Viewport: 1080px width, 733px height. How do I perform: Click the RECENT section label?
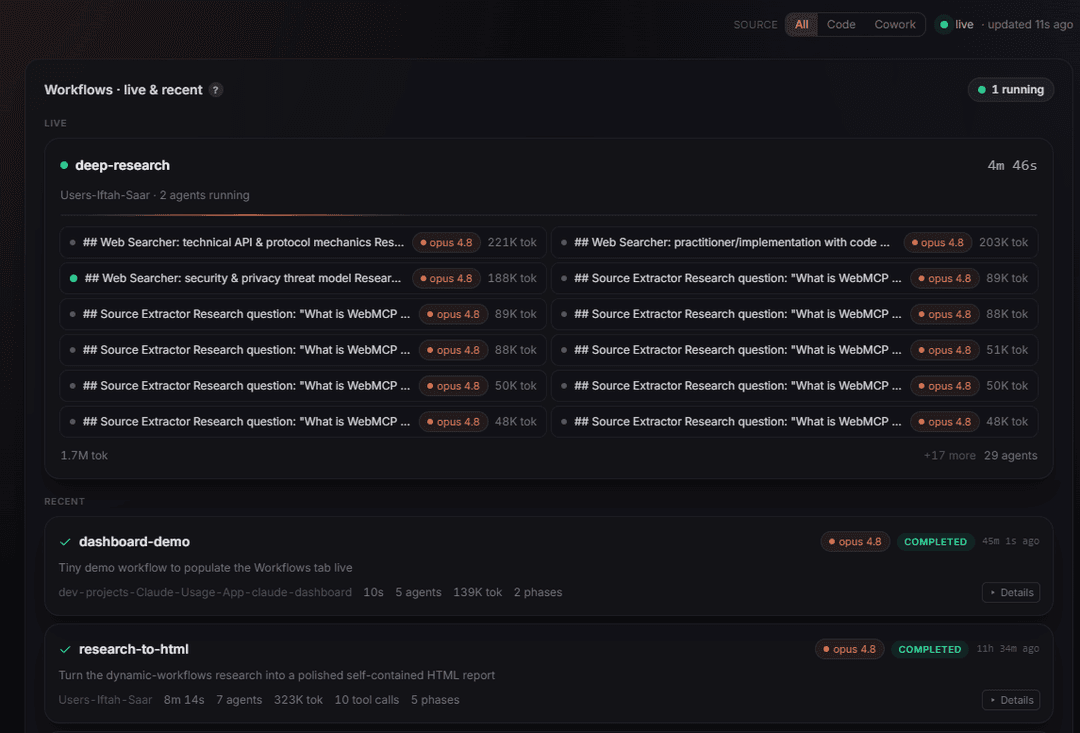click(64, 502)
